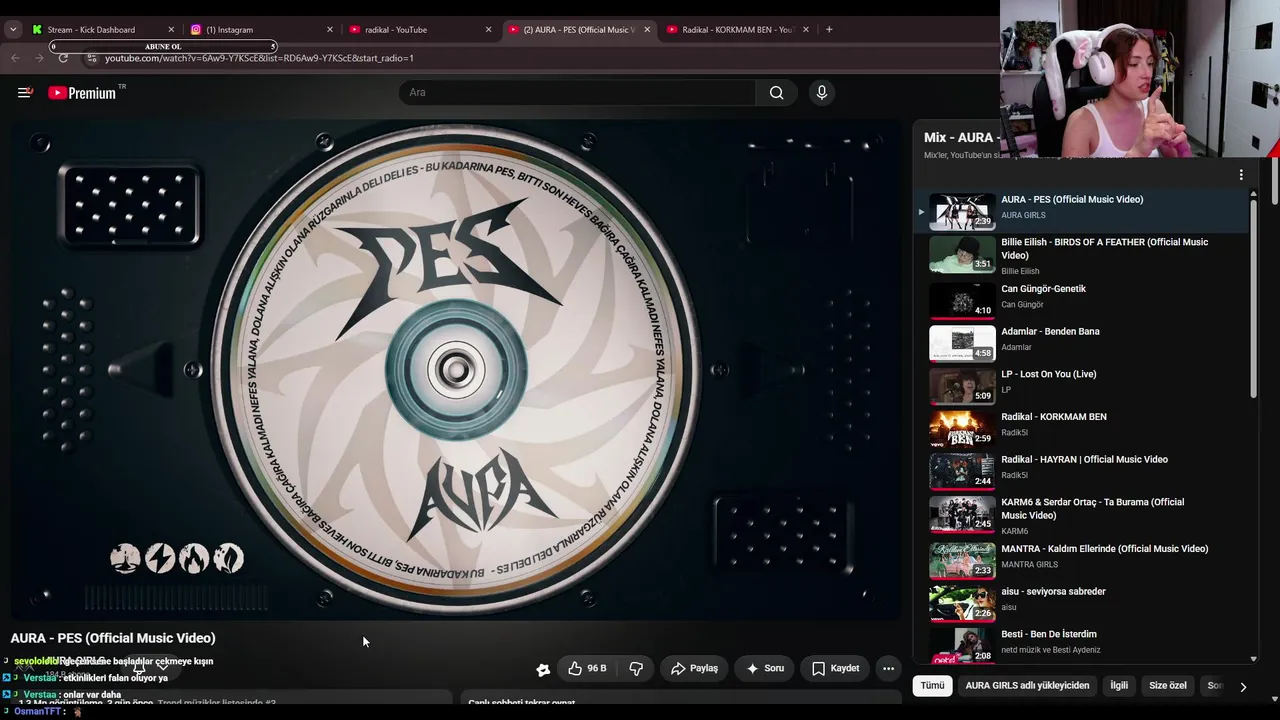Play 'LP - Lost On You (Live)' title
Screen dimensions: 1280x720
(1048, 375)
